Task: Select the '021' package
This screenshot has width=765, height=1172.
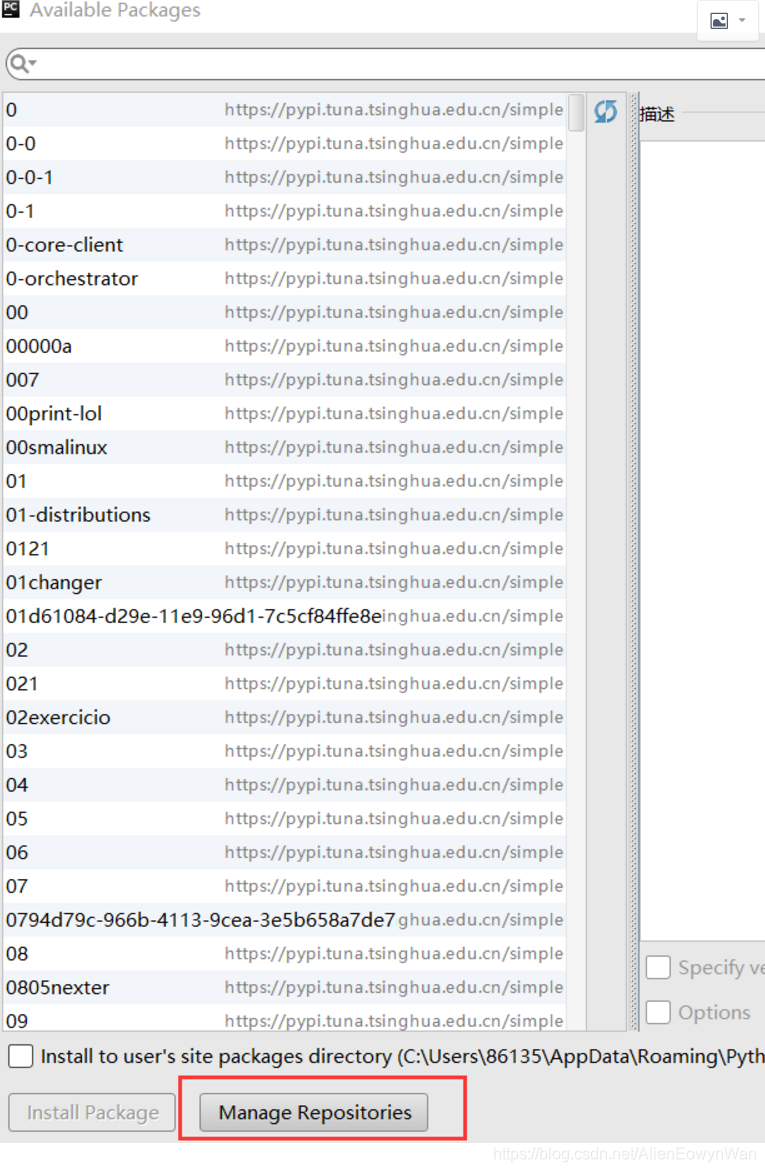Action: coord(284,683)
